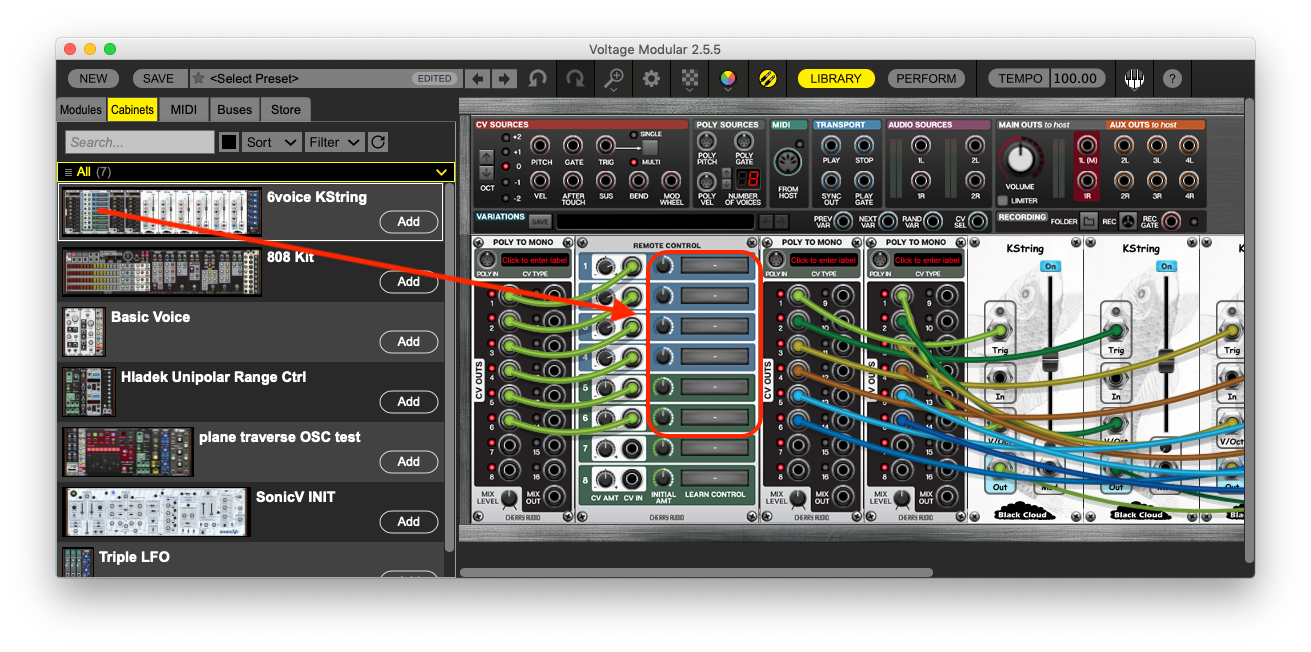
Task: Open the help question mark
Action: point(1172,78)
